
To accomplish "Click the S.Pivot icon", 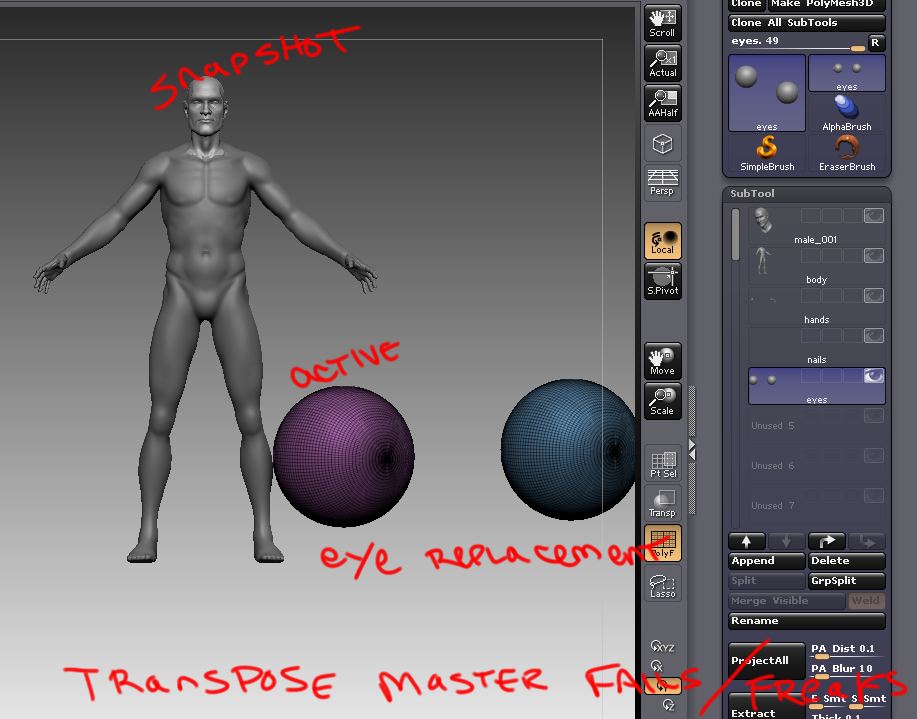I will (x=663, y=281).
